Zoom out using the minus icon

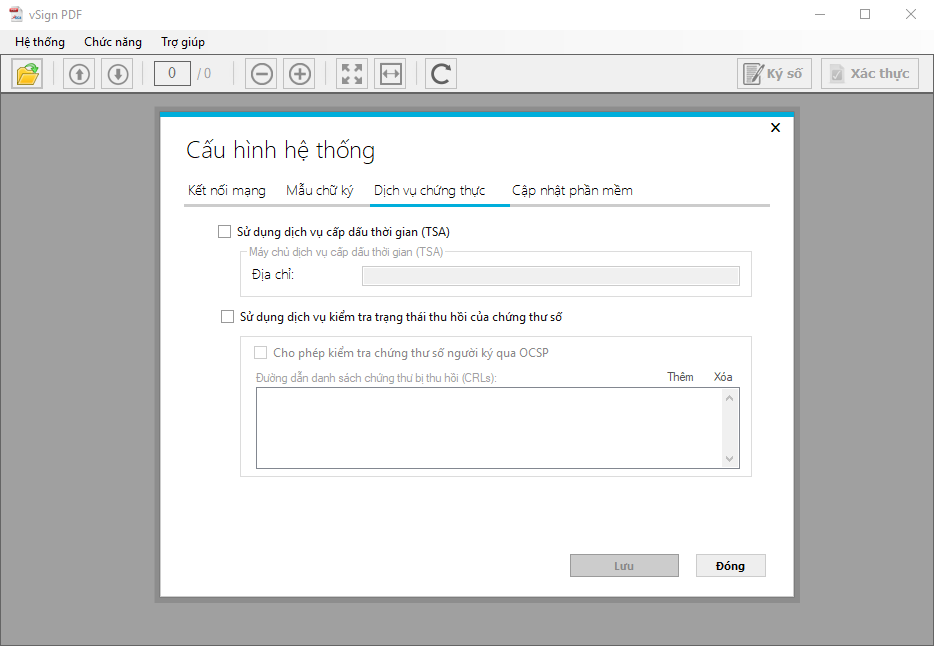pyautogui.click(x=262, y=74)
